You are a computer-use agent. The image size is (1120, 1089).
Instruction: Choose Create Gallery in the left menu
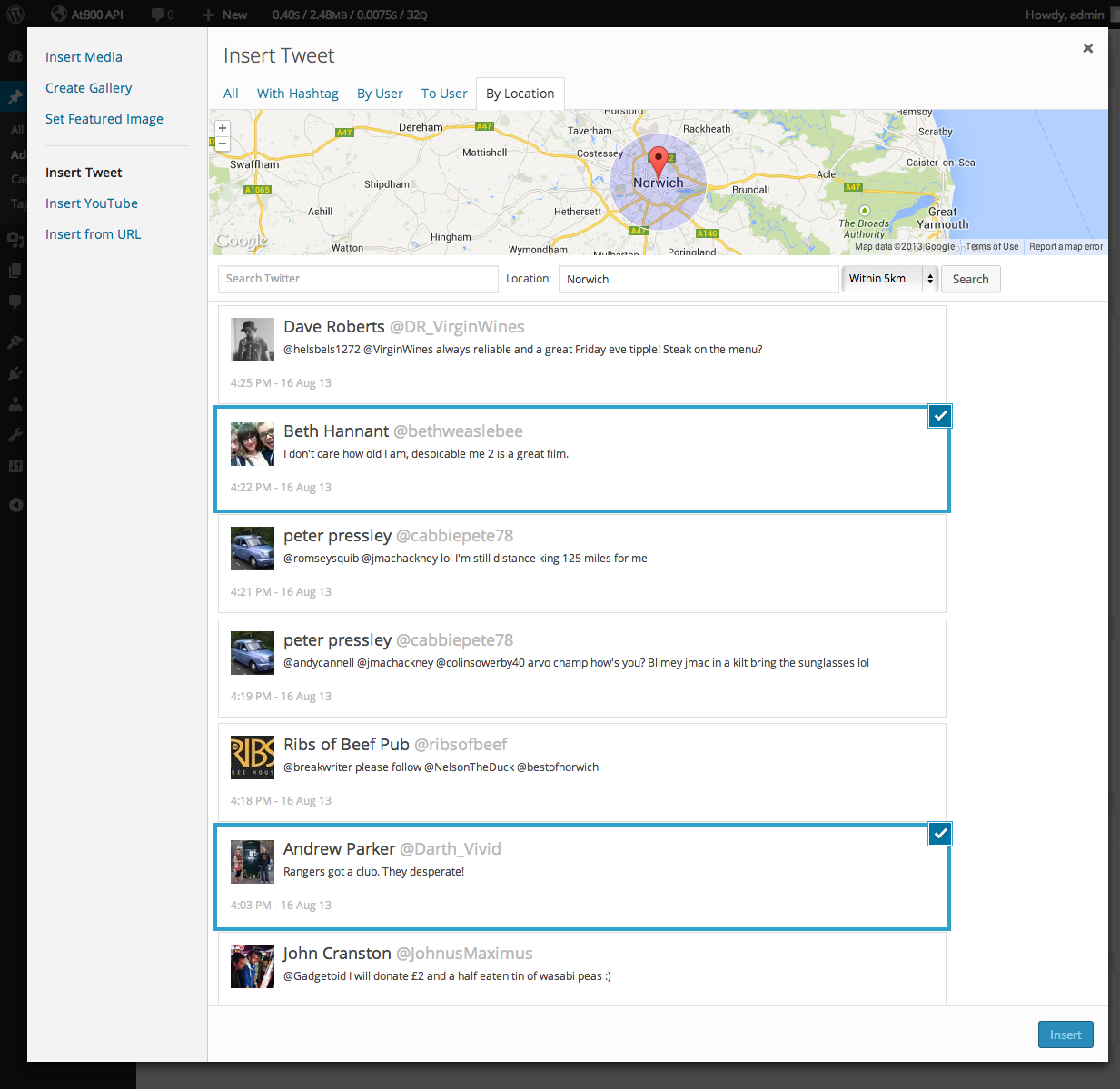pos(89,88)
